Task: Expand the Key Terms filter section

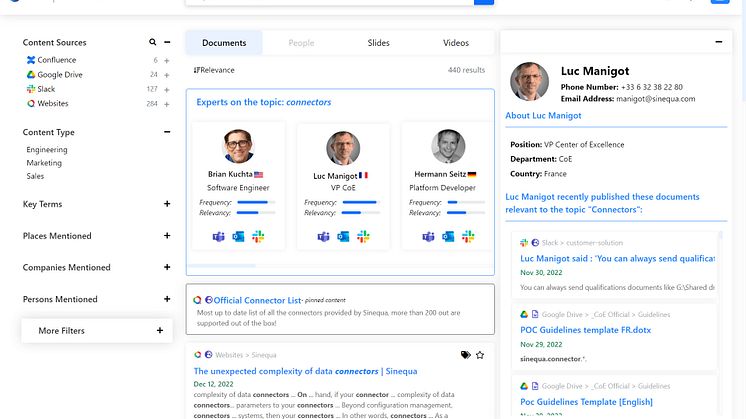Action: pos(167,204)
